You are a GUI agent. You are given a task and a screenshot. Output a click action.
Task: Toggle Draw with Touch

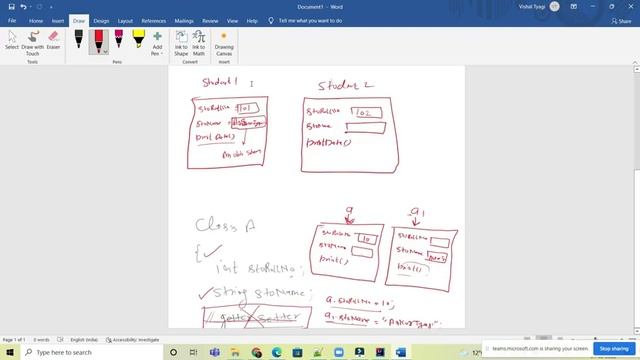[33, 43]
